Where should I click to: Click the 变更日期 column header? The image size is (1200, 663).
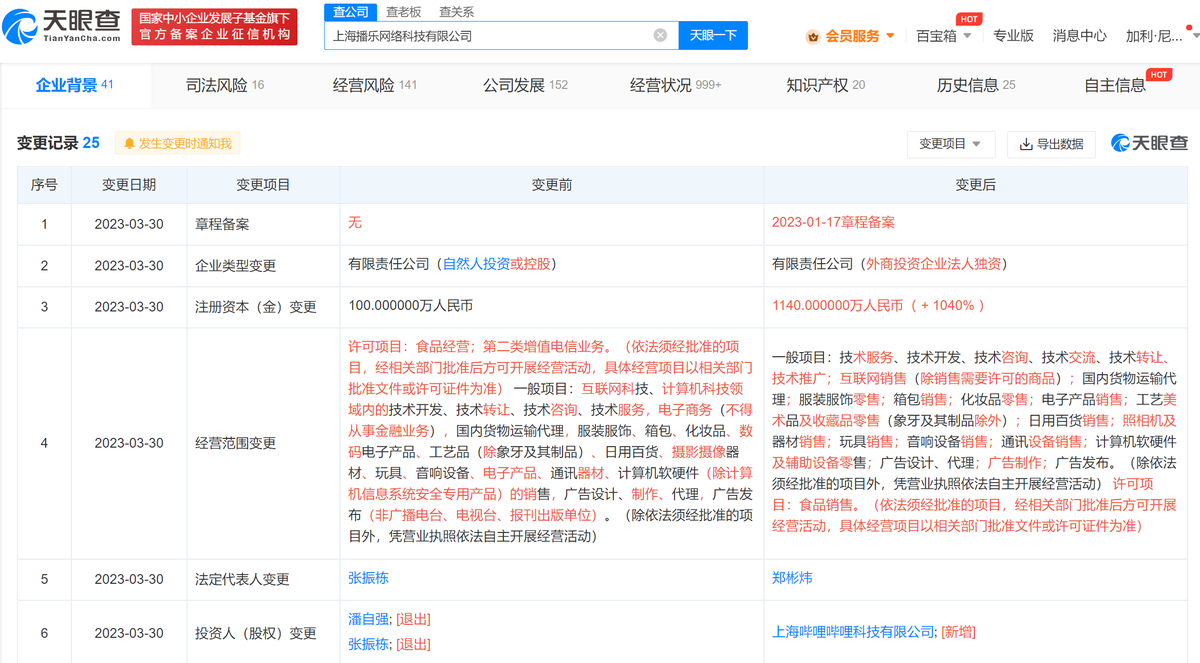pos(129,185)
